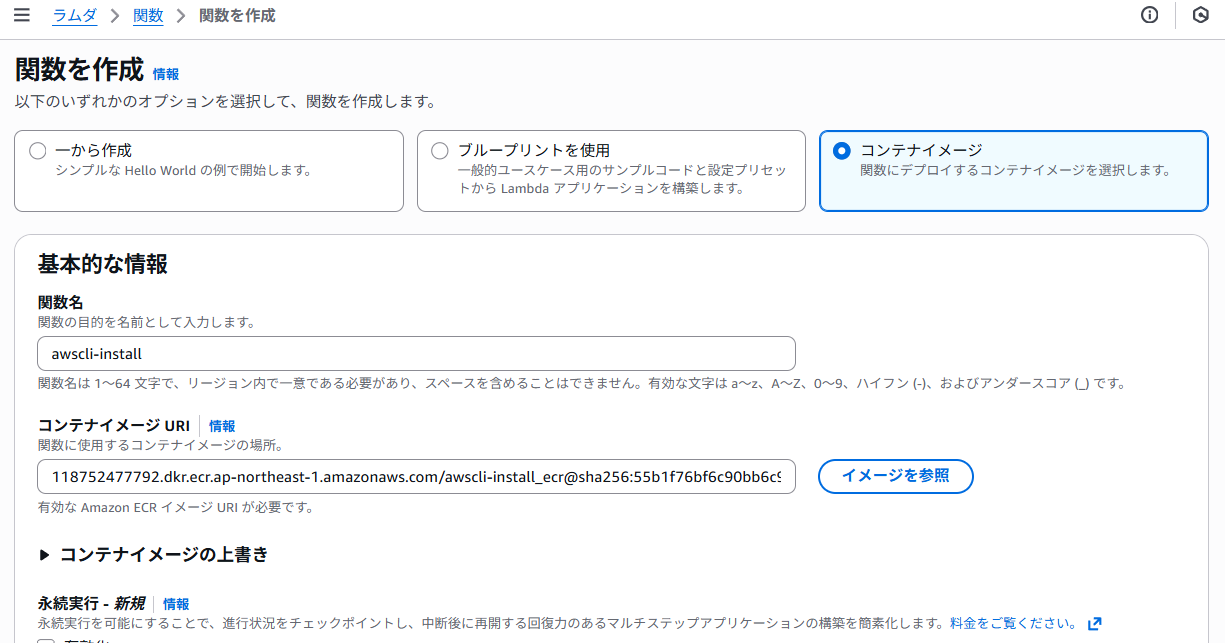Enable the 有効化 checkbox under 永続実行
The image size is (1225, 643).
(x=46, y=640)
